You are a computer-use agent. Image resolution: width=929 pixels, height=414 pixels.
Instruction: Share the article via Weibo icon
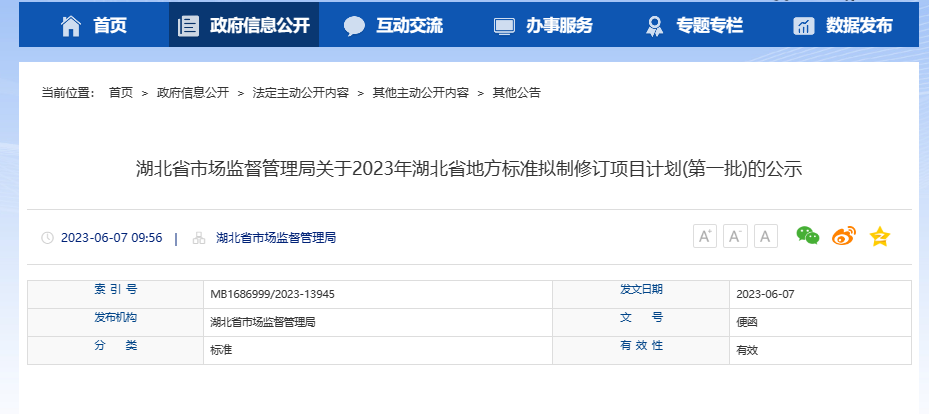pos(844,236)
